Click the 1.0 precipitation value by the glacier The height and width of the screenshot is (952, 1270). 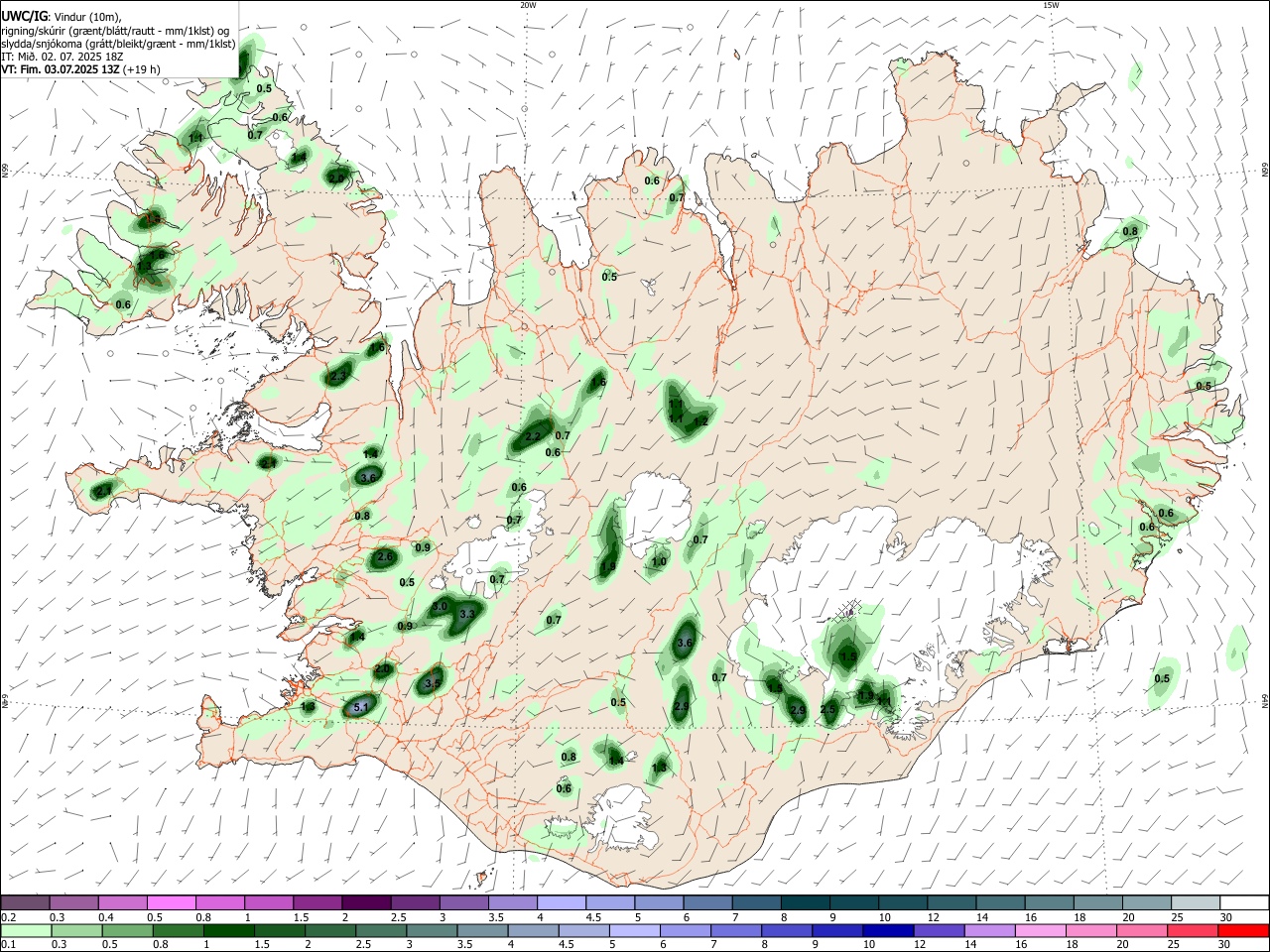click(x=659, y=561)
